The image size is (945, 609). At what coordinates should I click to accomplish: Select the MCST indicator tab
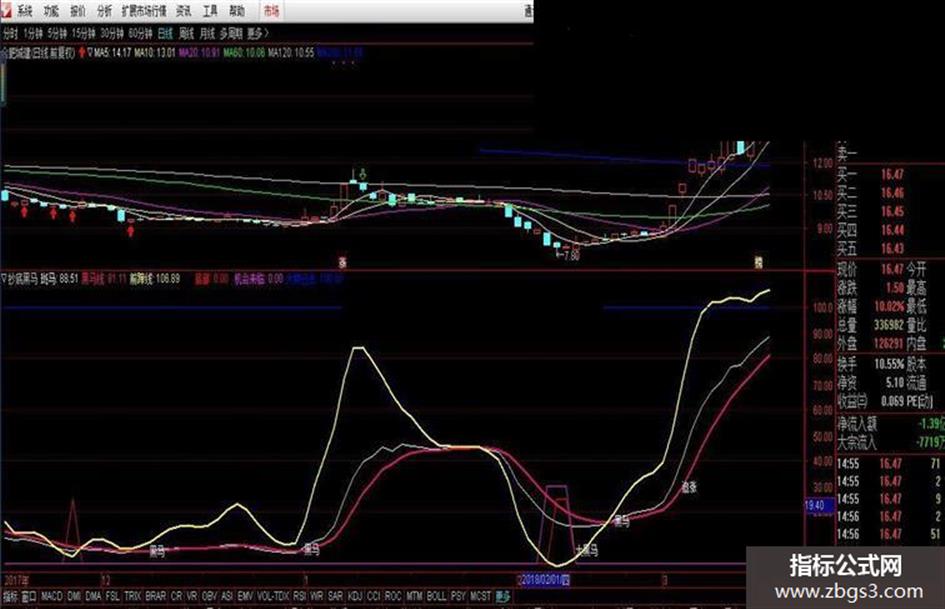pyautogui.click(x=480, y=596)
